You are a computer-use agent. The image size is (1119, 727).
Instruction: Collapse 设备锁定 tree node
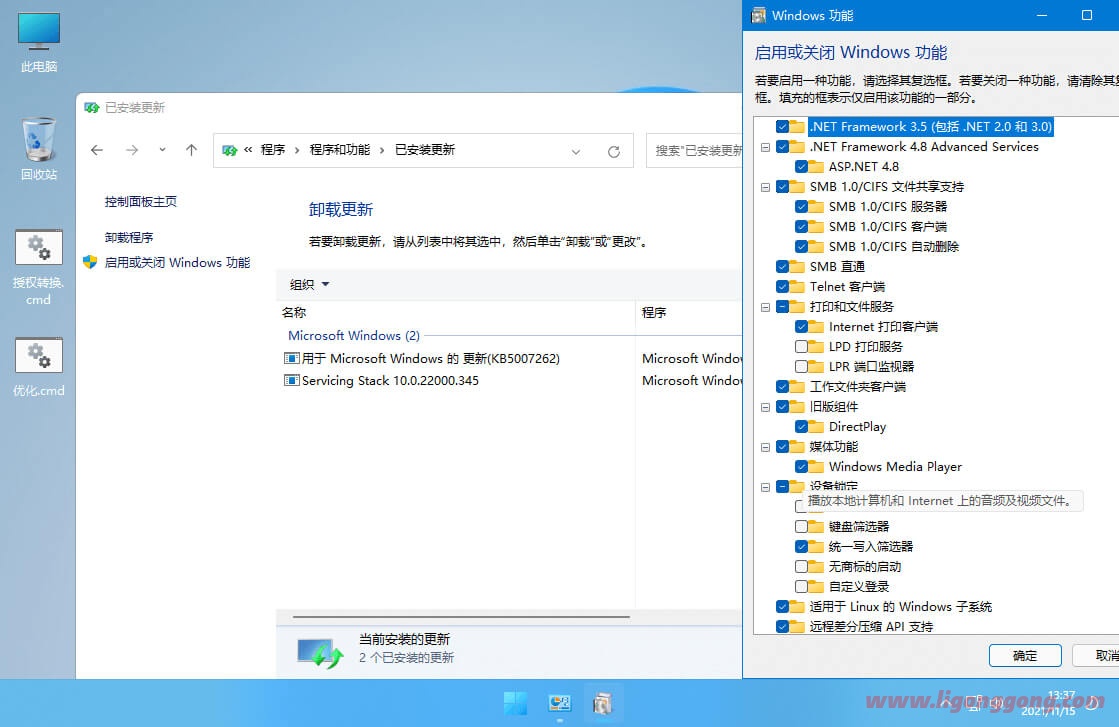point(765,487)
